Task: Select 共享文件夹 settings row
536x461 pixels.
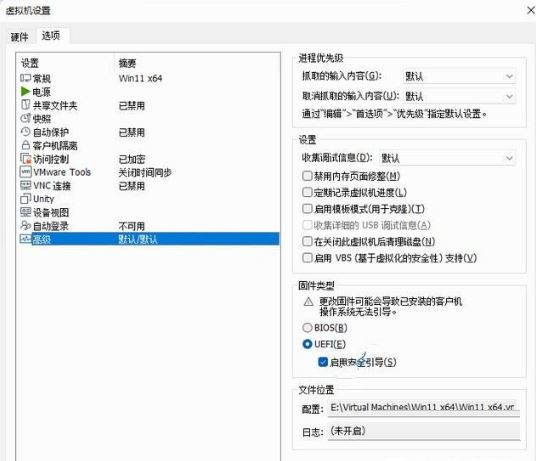Action: point(149,105)
